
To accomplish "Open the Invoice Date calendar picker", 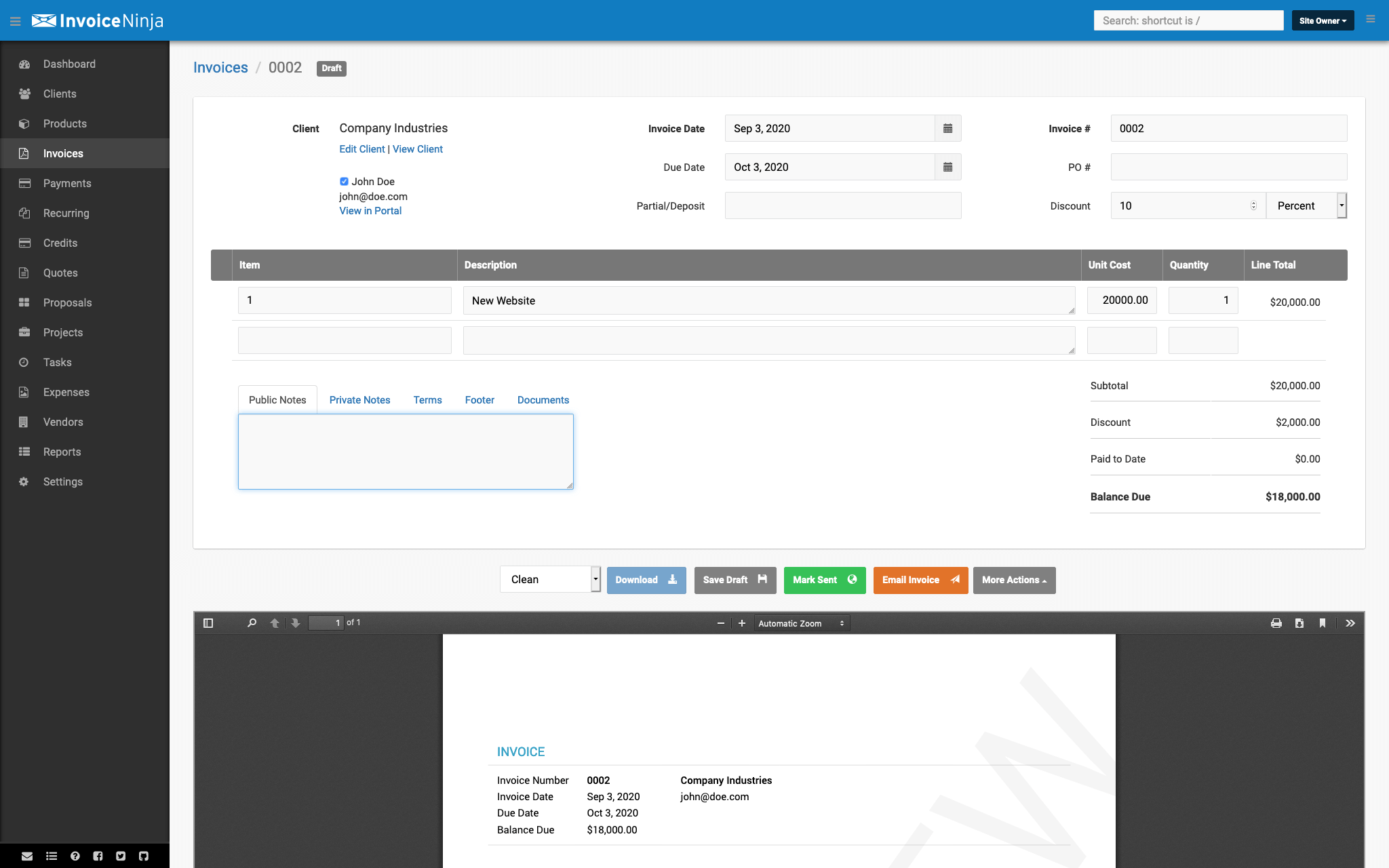I will pyautogui.click(x=947, y=128).
